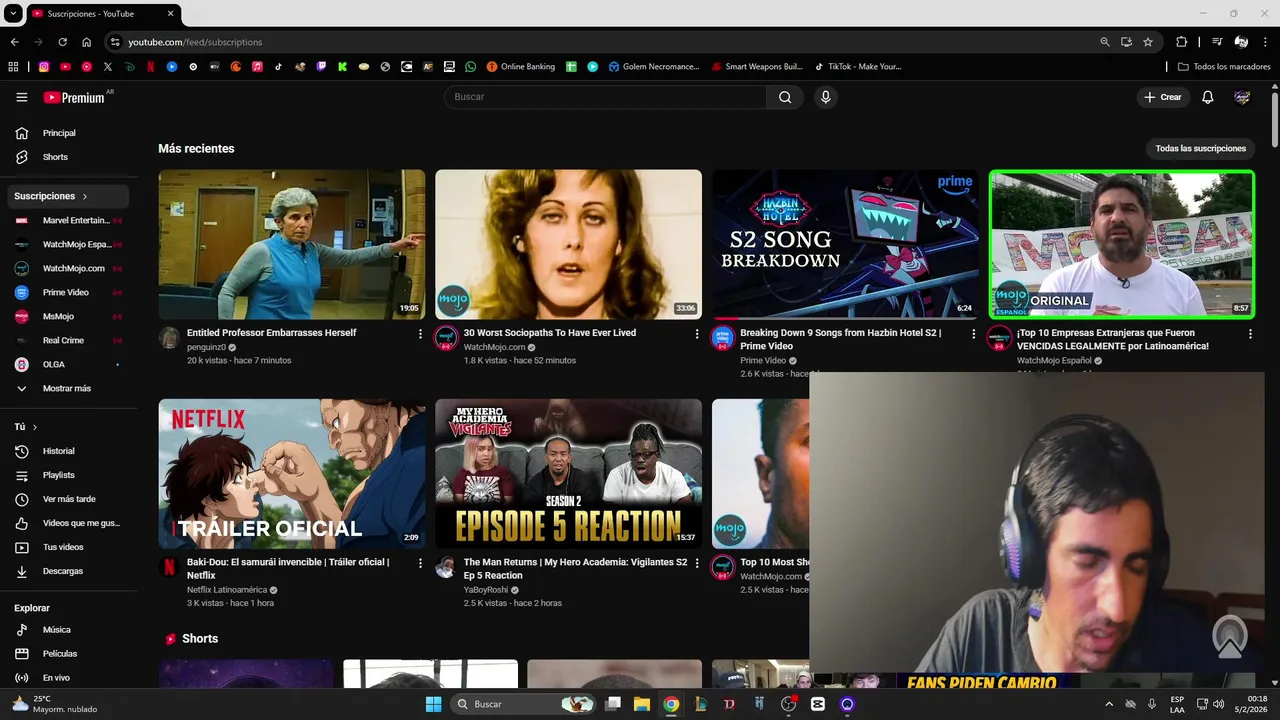Open the YouTube account avatar menu
Screen dimensions: 1280x720
tap(1242, 97)
